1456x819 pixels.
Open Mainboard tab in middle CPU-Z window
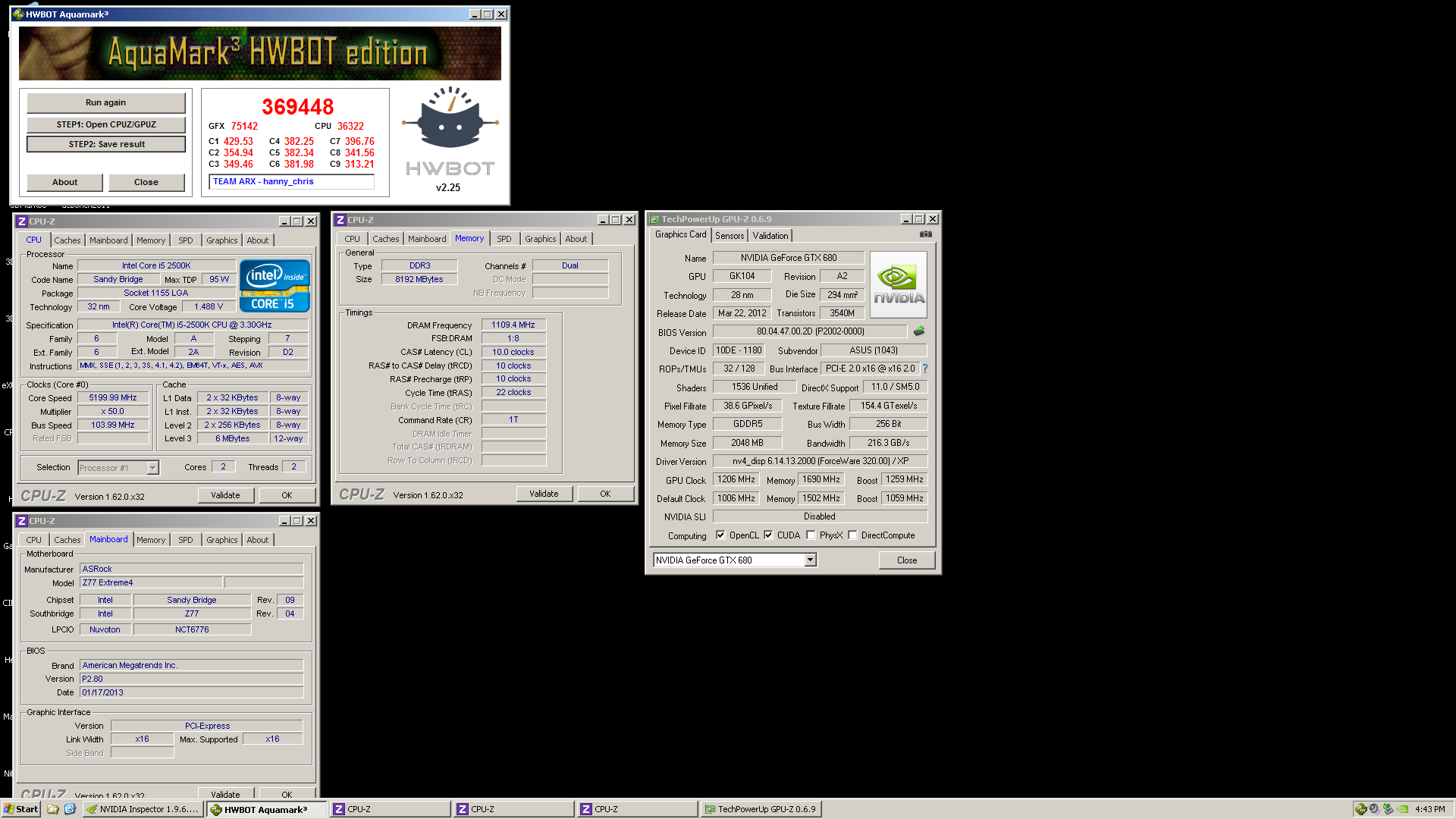click(x=427, y=239)
